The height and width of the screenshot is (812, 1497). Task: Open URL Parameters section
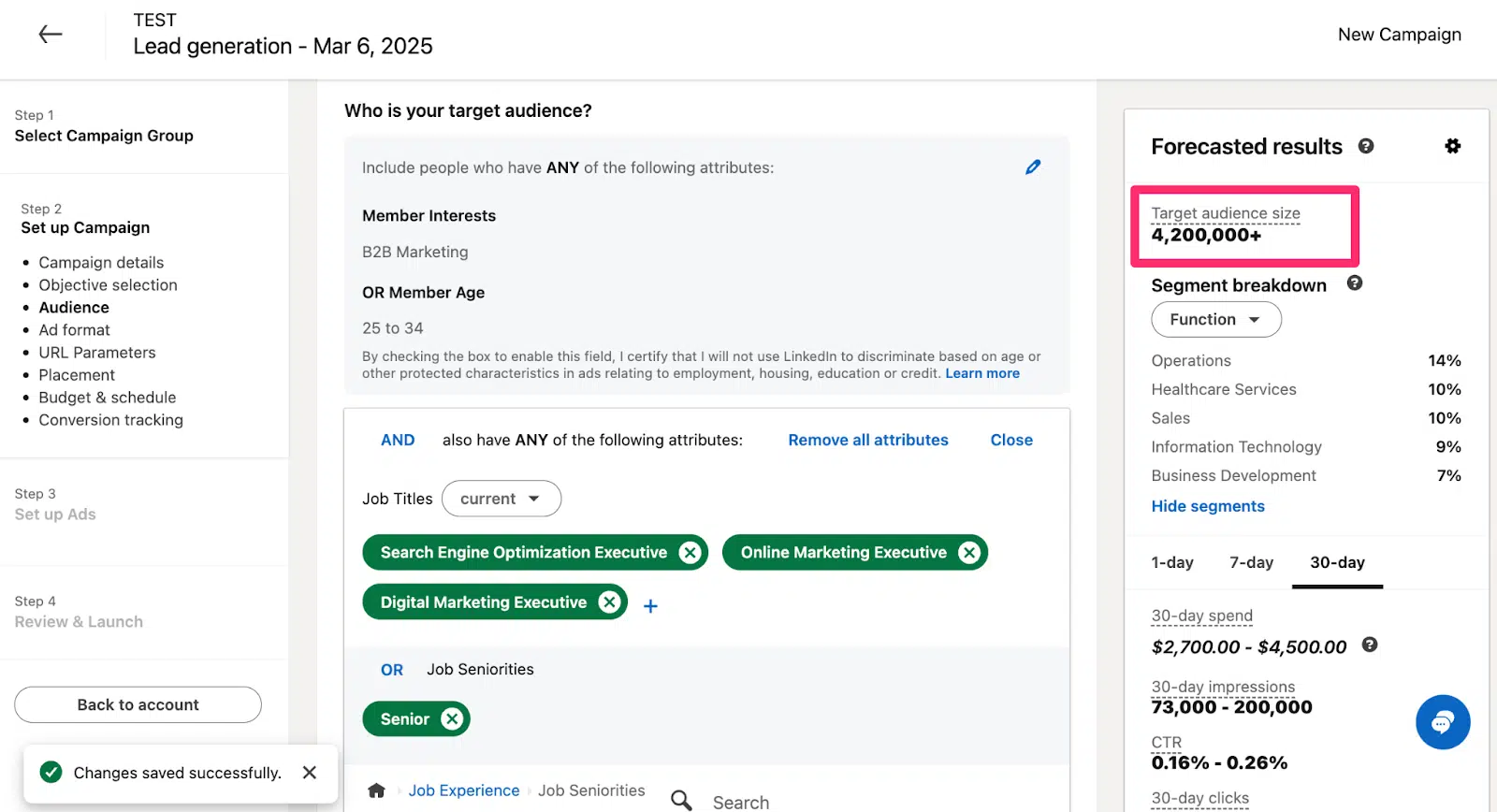97,353
